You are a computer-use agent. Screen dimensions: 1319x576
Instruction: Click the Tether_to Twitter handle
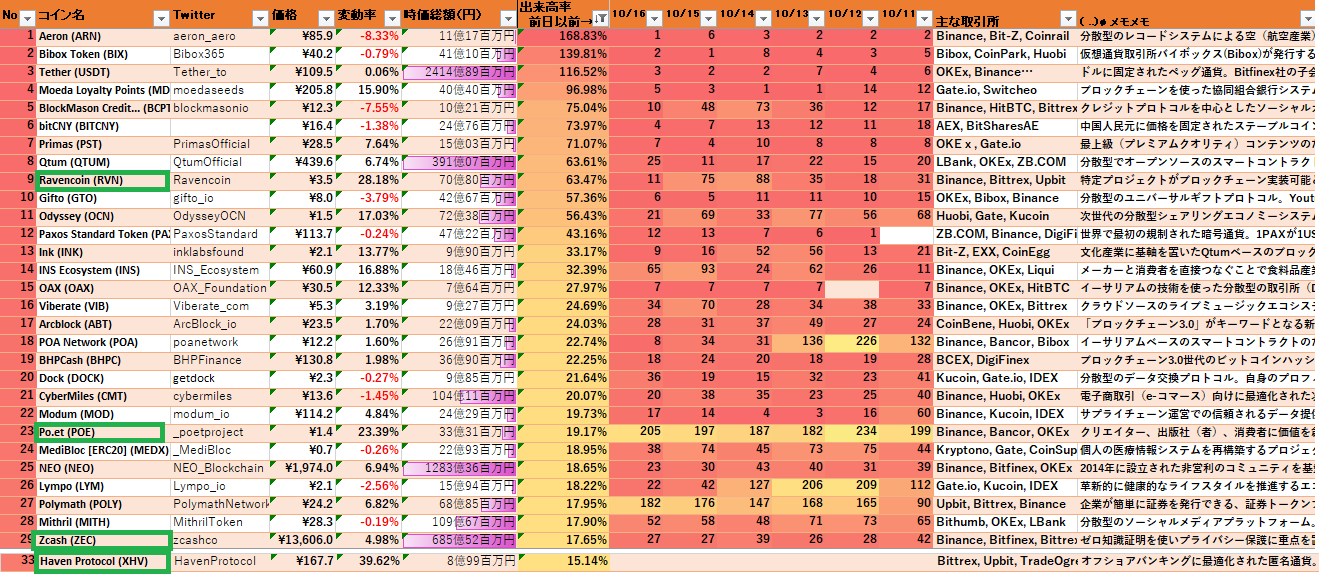pos(200,72)
